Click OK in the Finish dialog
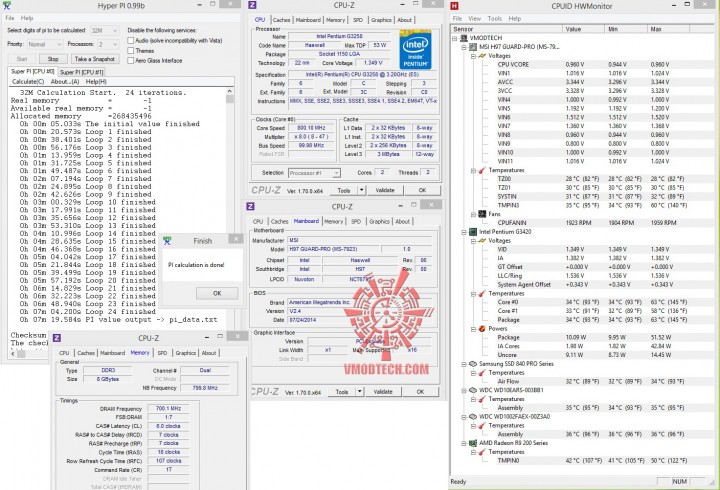Screen dimensions: 720x490 point(217,293)
